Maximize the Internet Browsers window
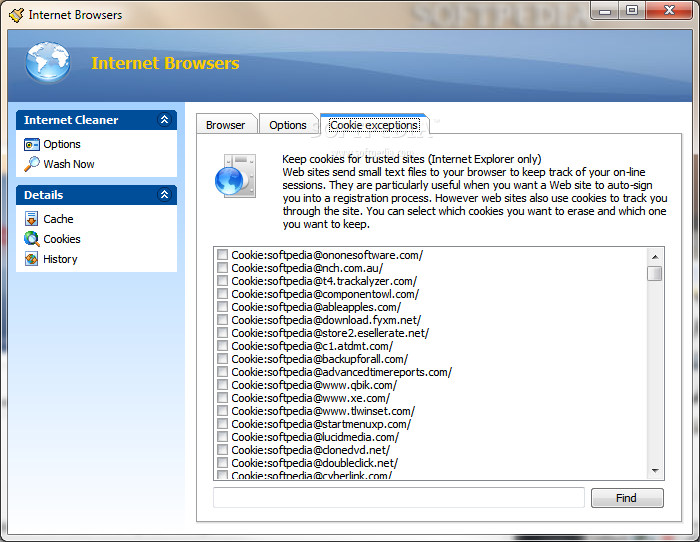700x542 pixels. [x=632, y=11]
